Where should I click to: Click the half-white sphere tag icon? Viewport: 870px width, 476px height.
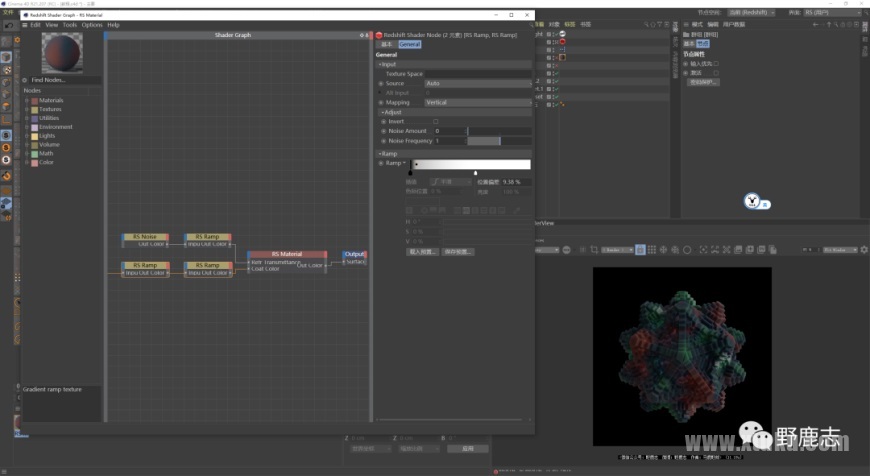point(562,34)
